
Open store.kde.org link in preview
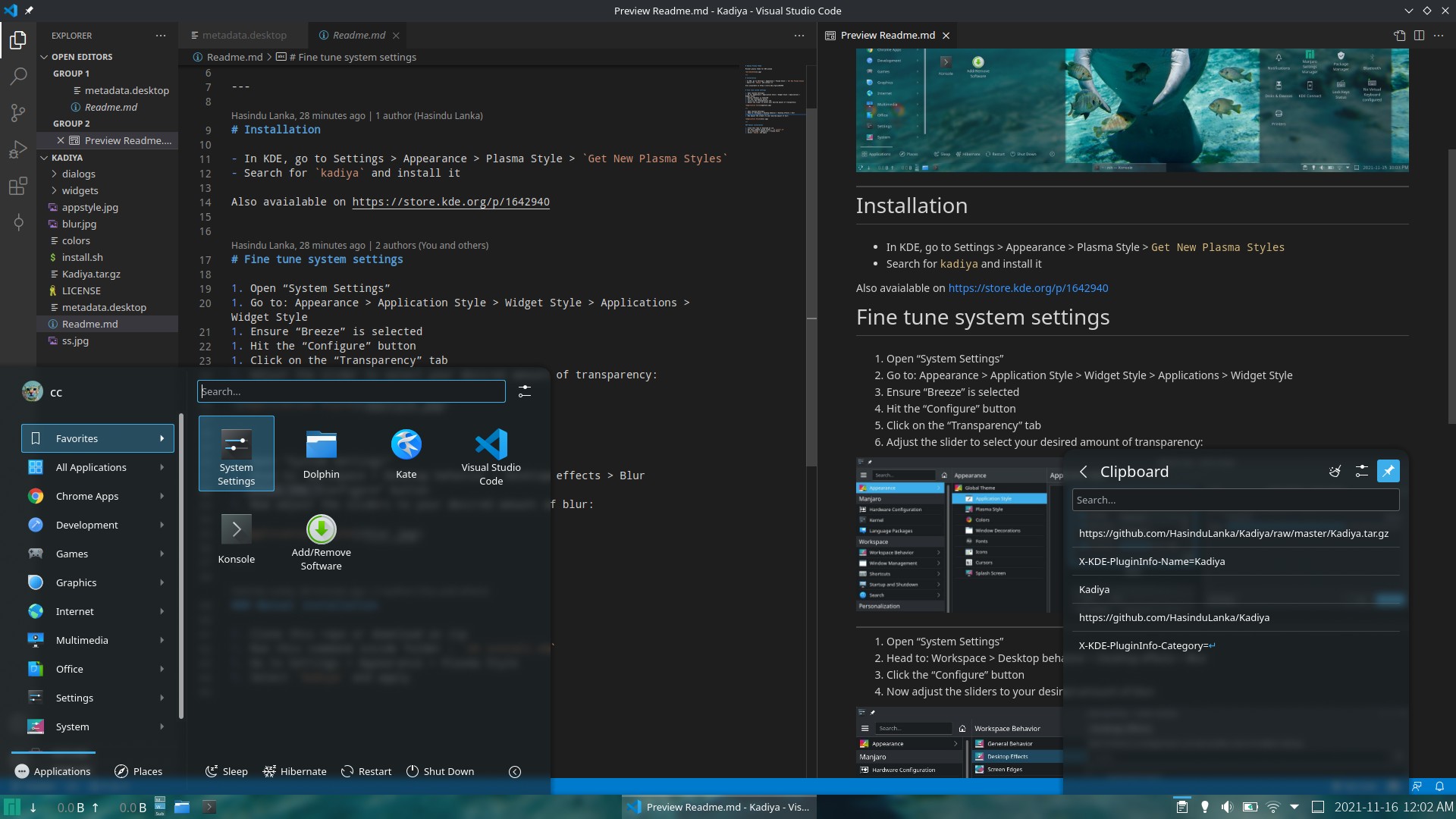1028,288
